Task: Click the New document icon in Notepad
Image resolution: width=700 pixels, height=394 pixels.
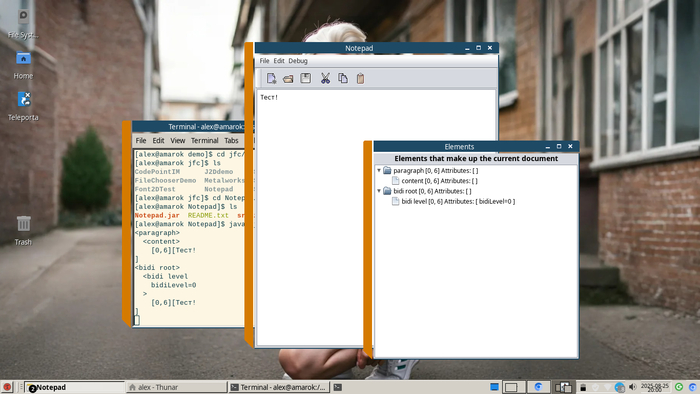Action: point(271,79)
